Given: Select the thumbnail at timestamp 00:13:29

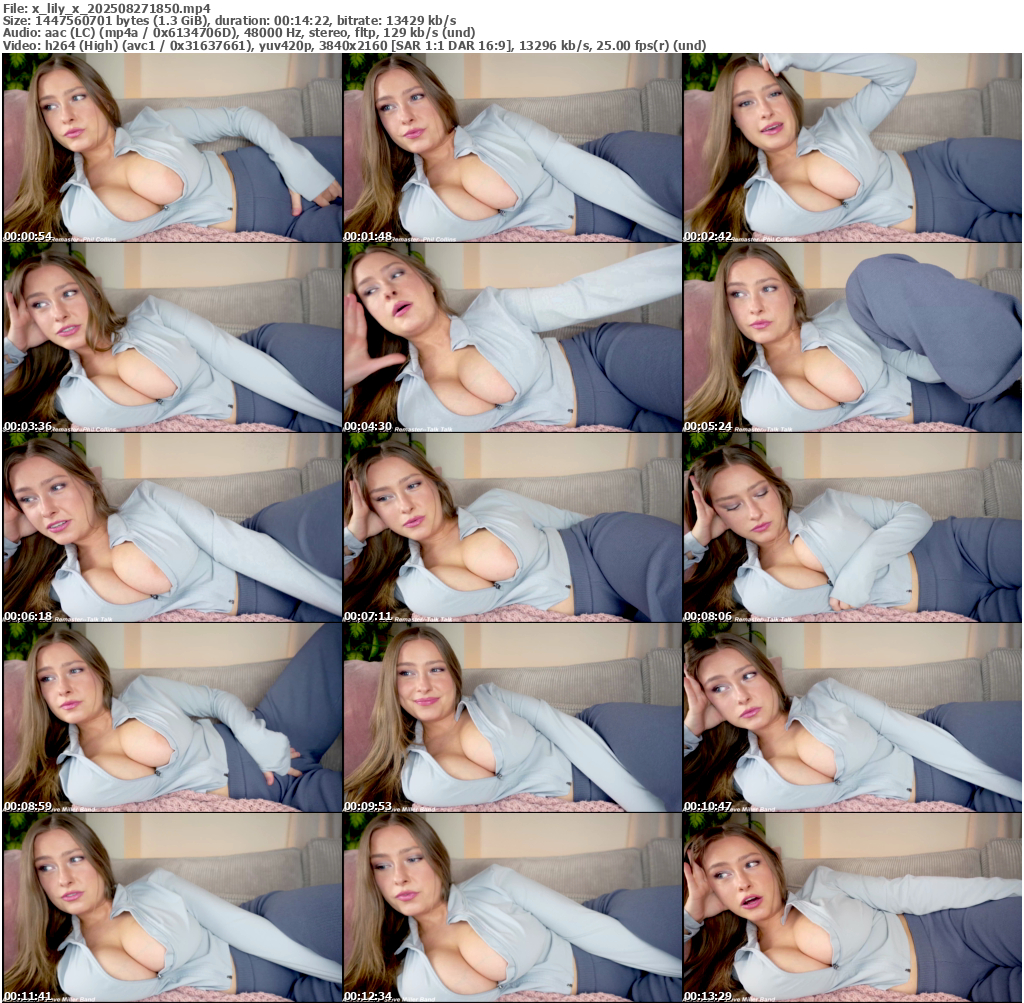Looking at the screenshot, I should tap(852, 908).
